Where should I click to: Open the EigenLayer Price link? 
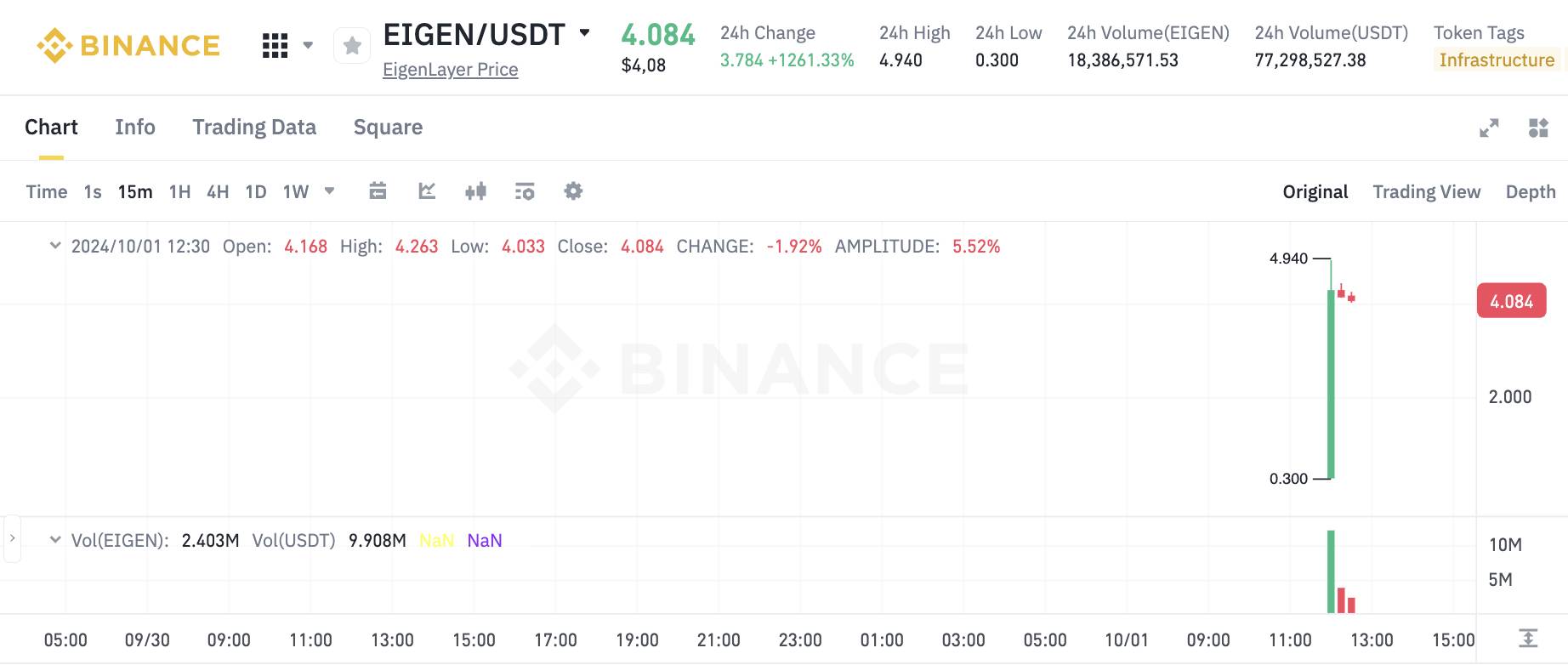[450, 70]
